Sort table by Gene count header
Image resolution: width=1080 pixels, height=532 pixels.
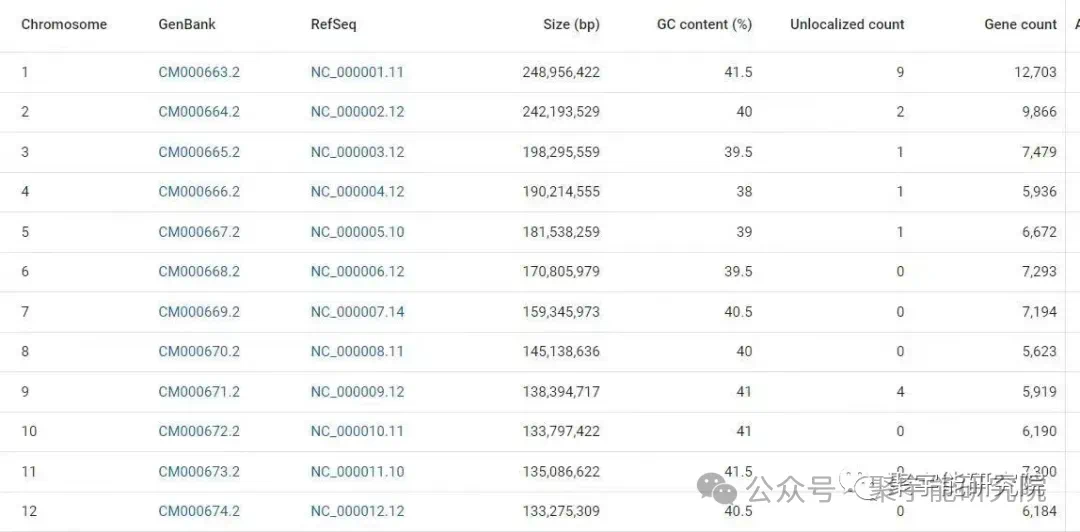(1020, 24)
